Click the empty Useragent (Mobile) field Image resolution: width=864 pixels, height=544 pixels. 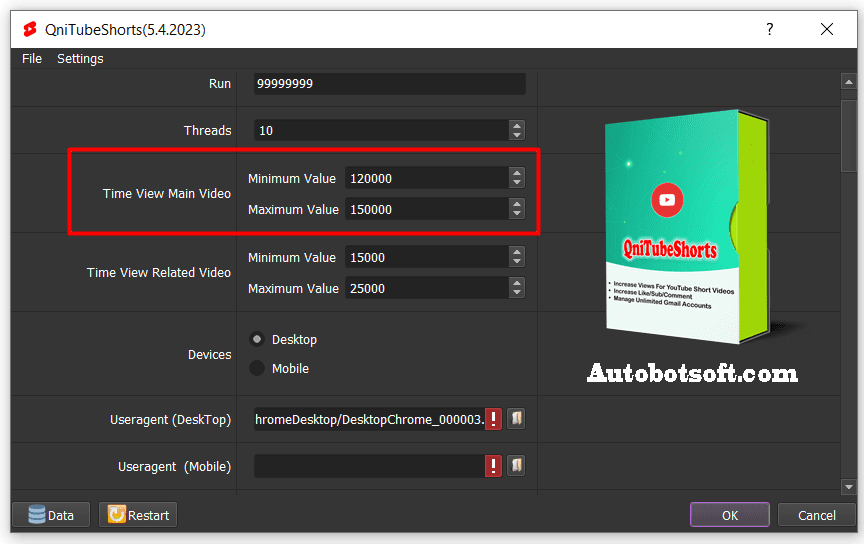click(369, 466)
